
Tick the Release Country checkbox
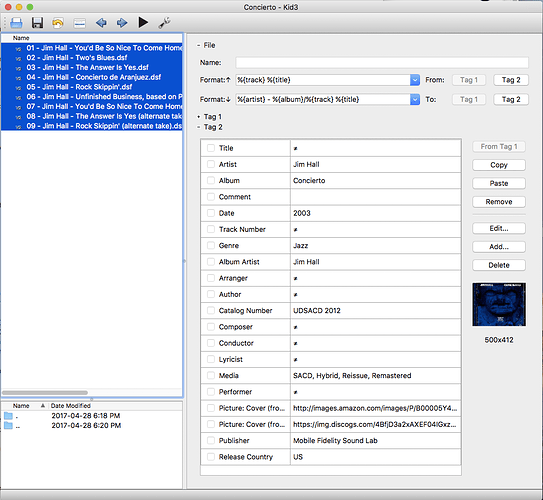211,457
